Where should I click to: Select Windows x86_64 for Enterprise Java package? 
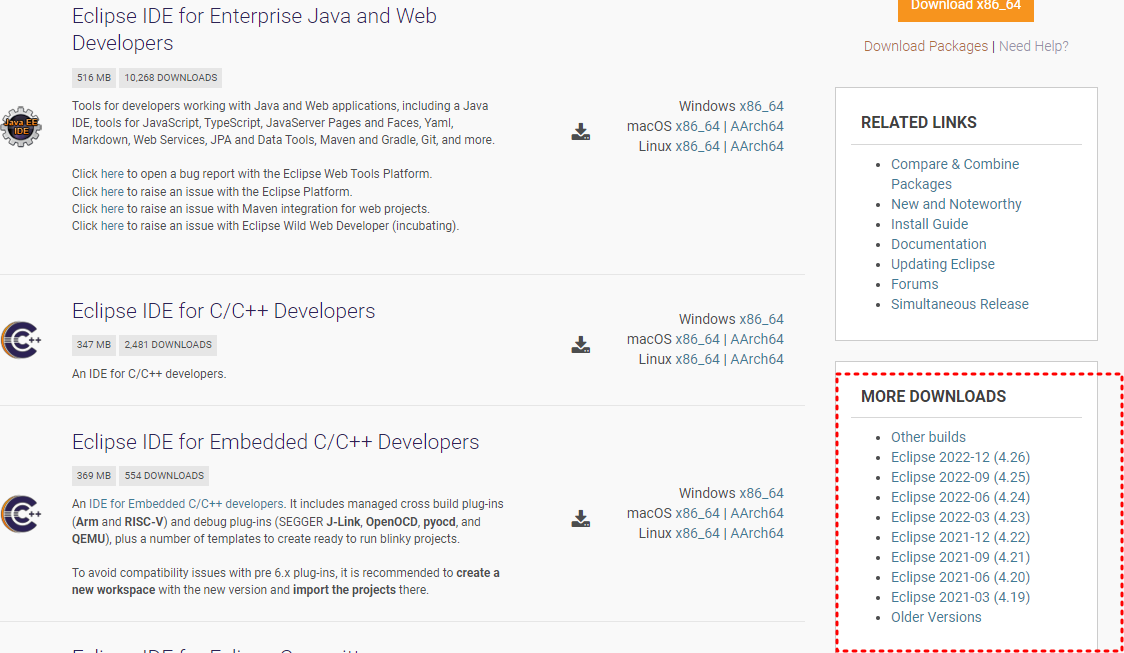(x=761, y=106)
